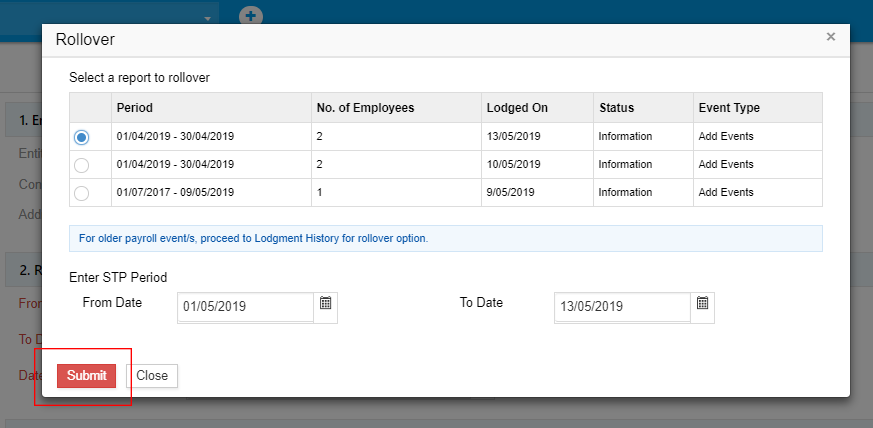Click into the To Date field
Image resolution: width=873 pixels, height=428 pixels.
click(x=621, y=307)
